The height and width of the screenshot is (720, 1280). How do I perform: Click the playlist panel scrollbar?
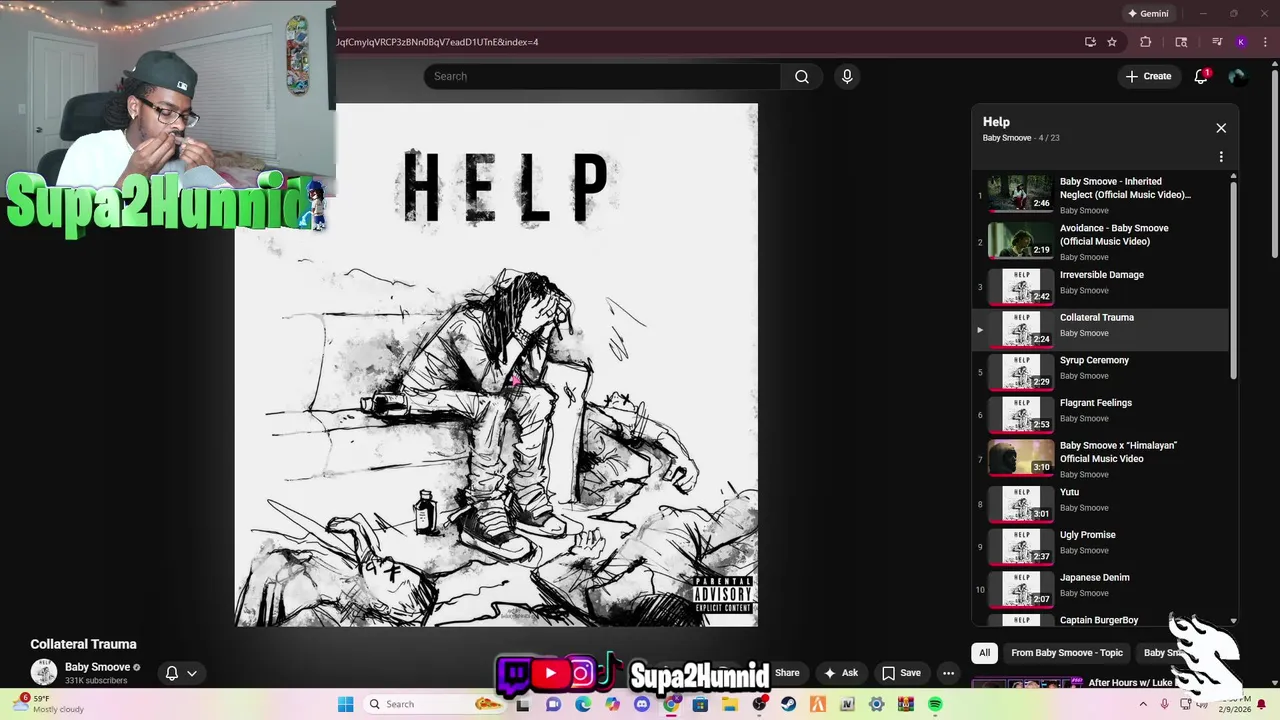click(1233, 280)
